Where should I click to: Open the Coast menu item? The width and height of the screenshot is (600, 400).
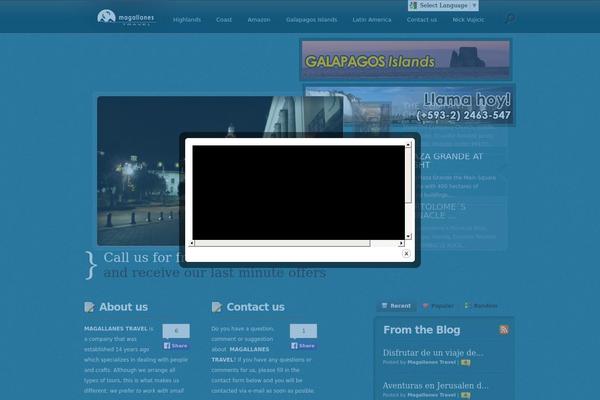point(224,20)
